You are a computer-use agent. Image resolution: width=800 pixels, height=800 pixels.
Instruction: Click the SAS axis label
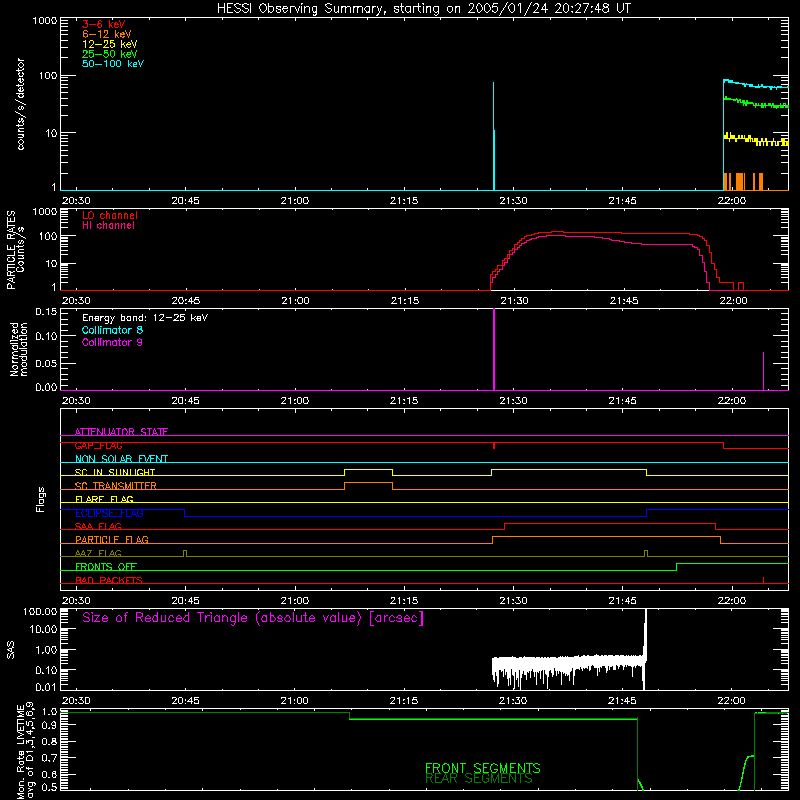click(x=11, y=650)
